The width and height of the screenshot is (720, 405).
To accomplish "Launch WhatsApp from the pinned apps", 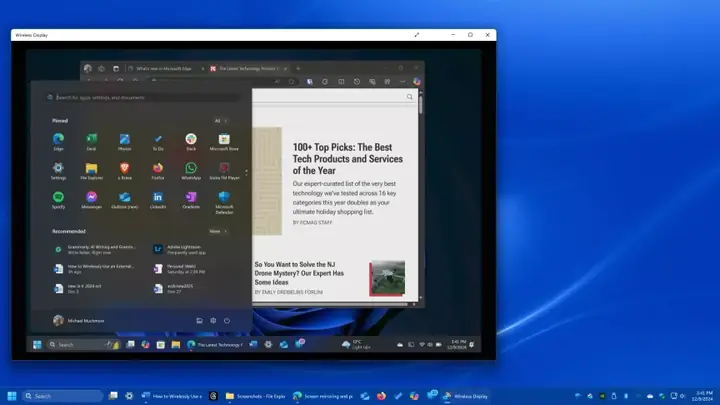I will 191,171.
